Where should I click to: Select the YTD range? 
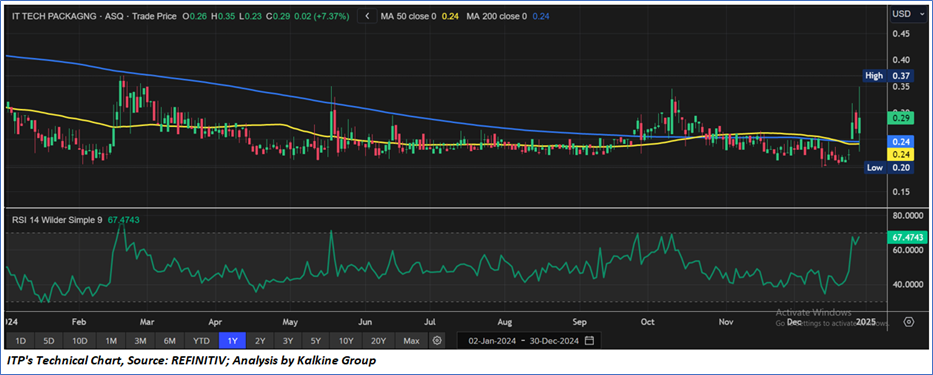click(x=202, y=340)
